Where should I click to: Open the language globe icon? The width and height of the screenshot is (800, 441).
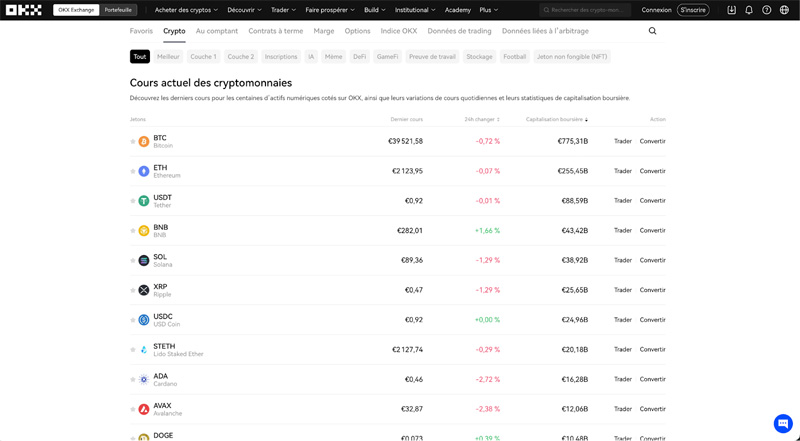[x=784, y=10]
